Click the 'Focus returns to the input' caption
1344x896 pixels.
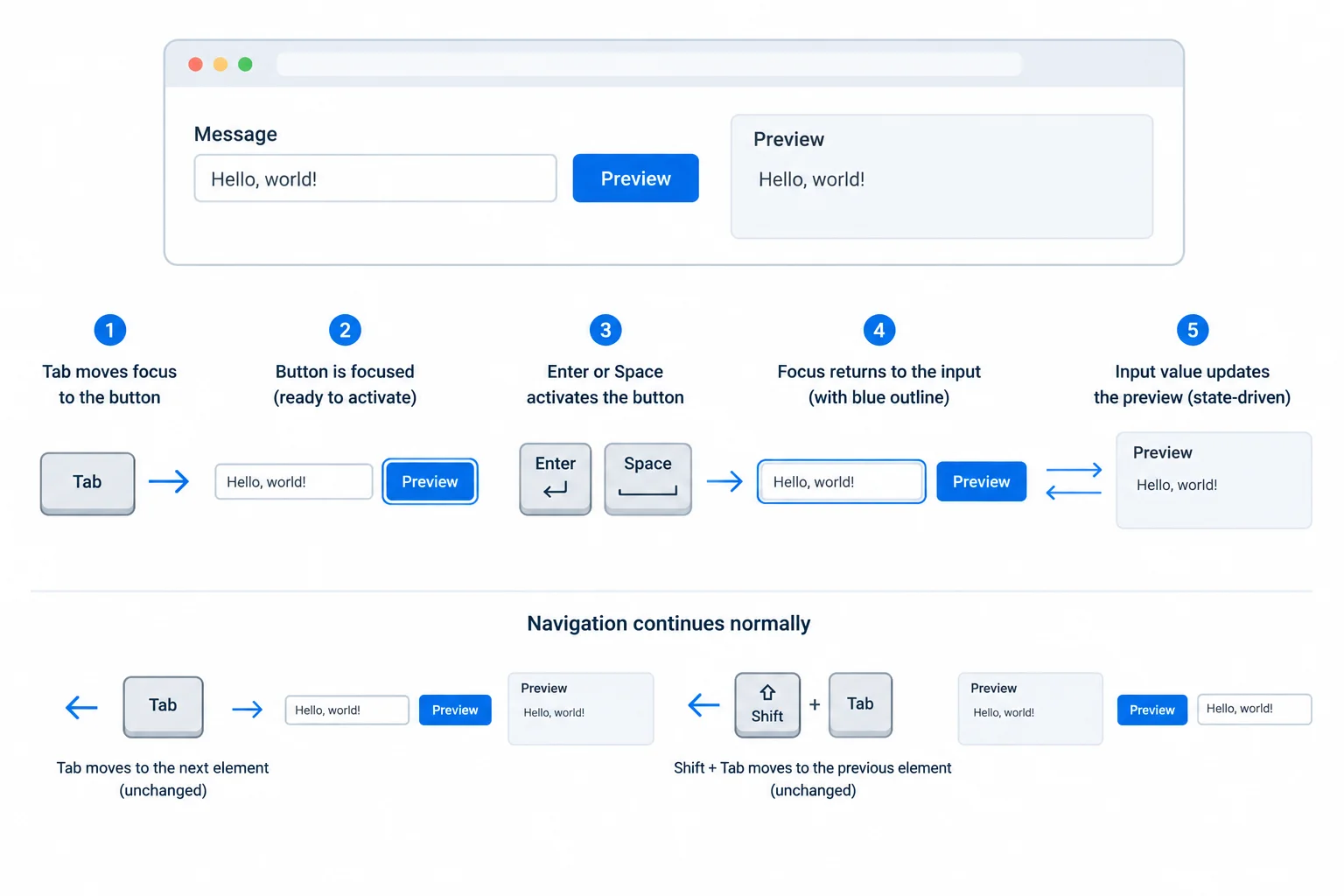point(879,384)
